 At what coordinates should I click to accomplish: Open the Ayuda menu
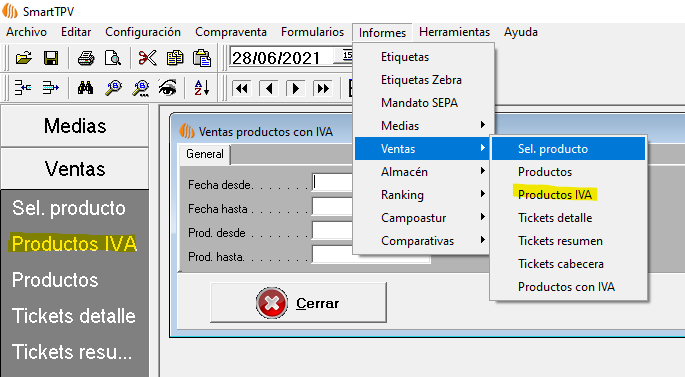521,32
